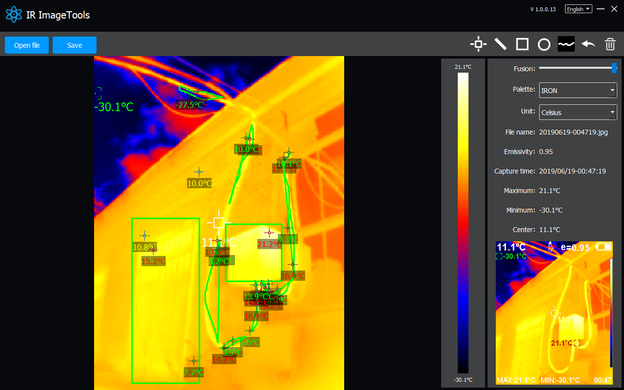Click the Fusion slider handle
Screen dimensions: 624x390
point(614,68)
